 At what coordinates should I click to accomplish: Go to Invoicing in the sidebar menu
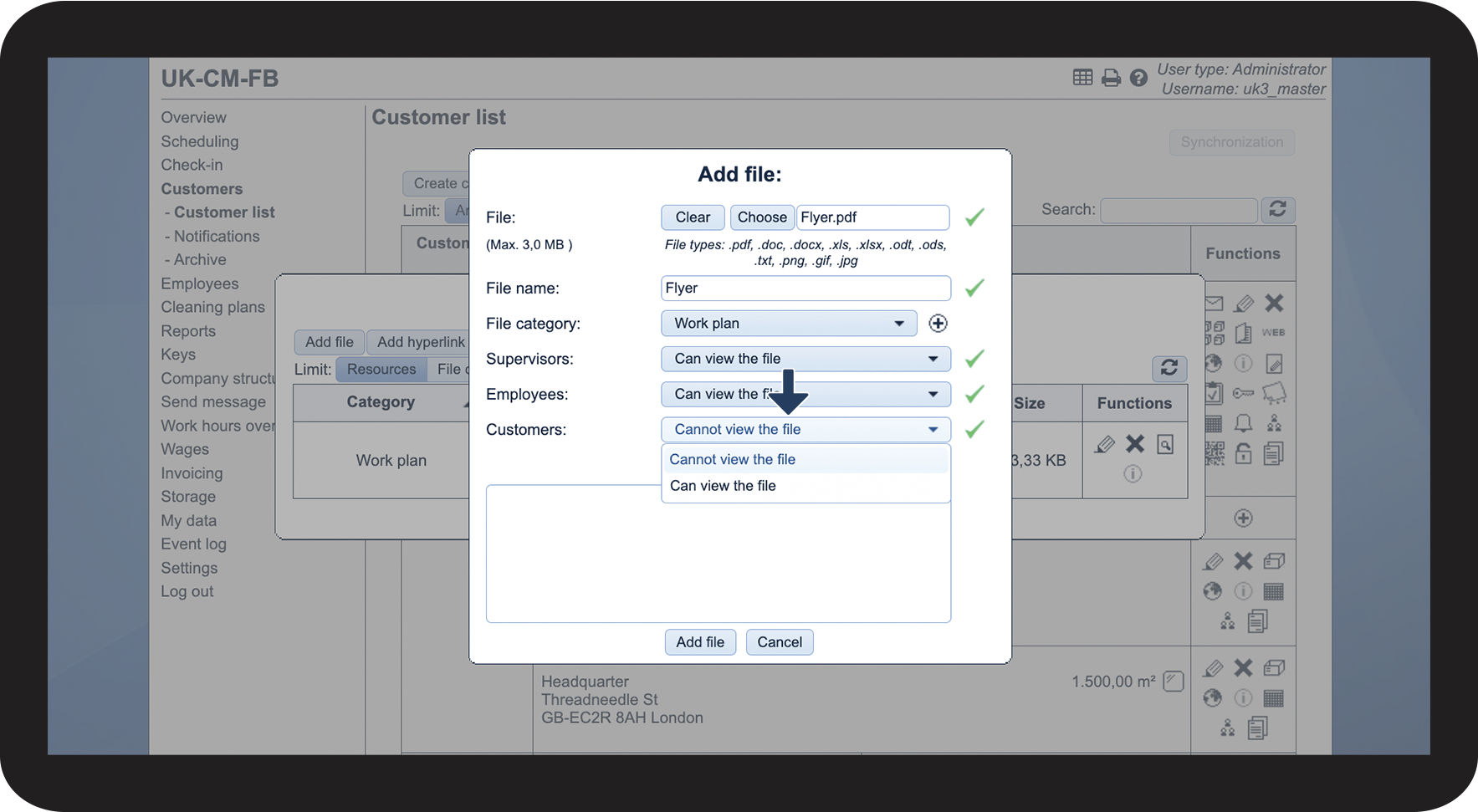tap(192, 473)
